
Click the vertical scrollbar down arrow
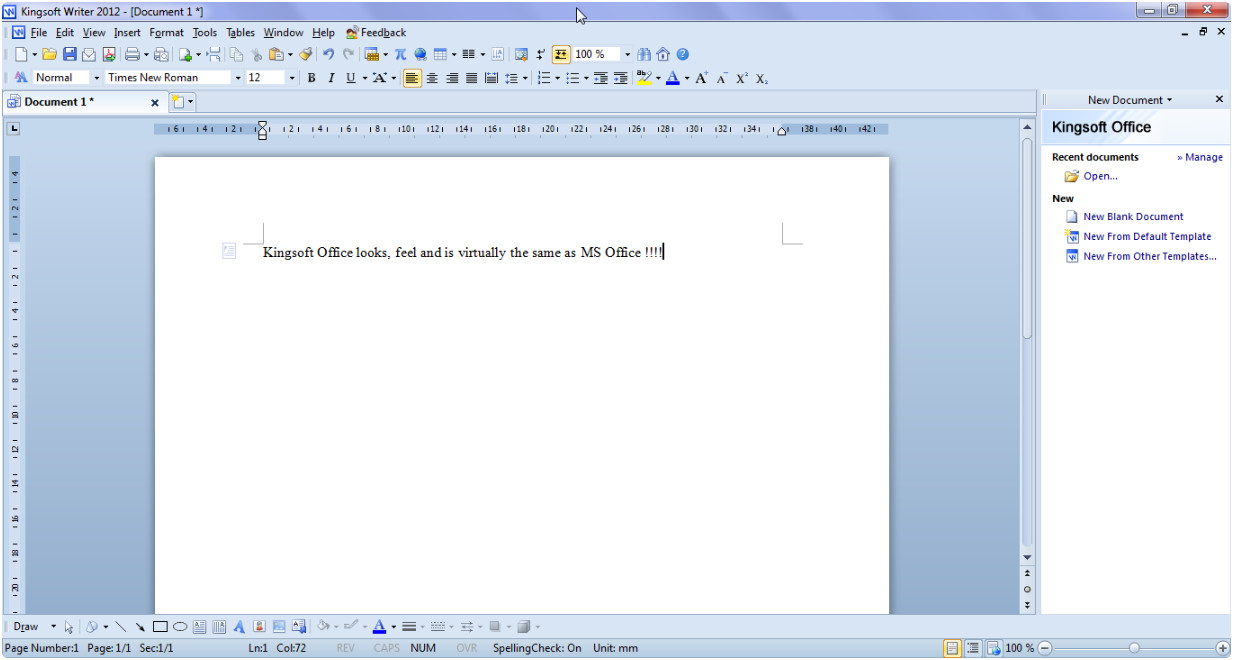pos(1027,556)
